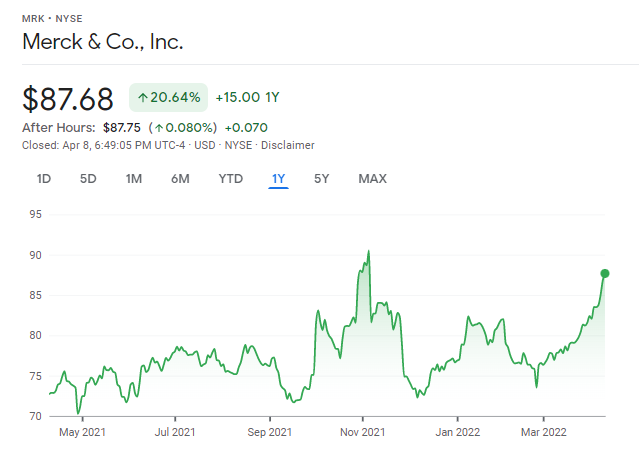The width and height of the screenshot is (639, 455).
Task: Click the green 20.64% change badge
Action: [168, 97]
